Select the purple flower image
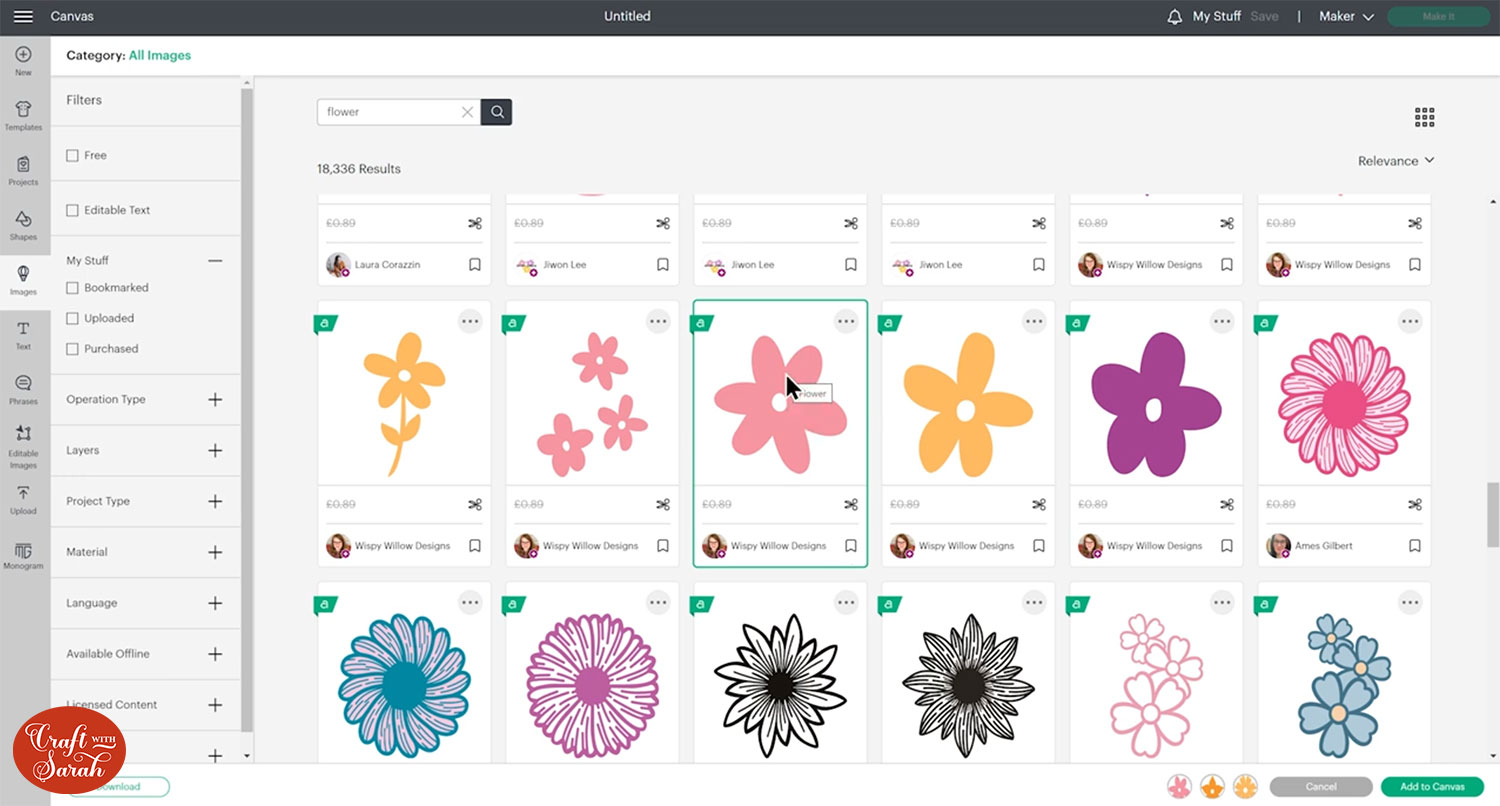1500x806 pixels. (1156, 403)
